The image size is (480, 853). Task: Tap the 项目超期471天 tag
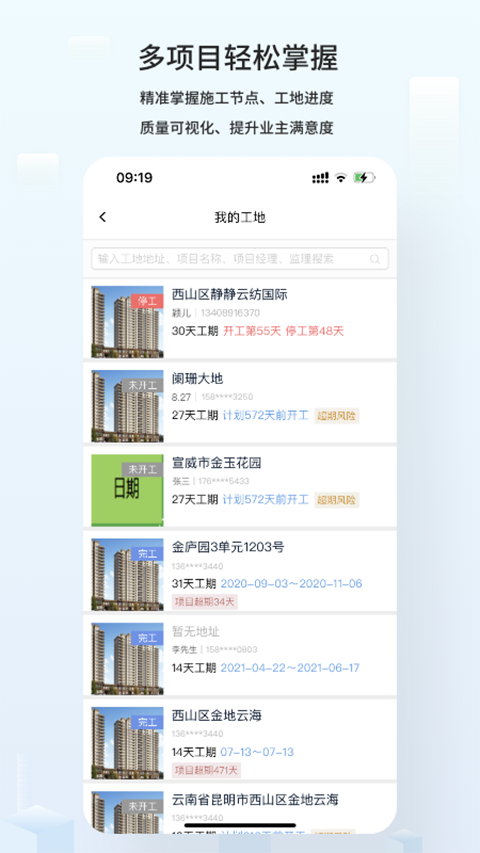point(206,770)
